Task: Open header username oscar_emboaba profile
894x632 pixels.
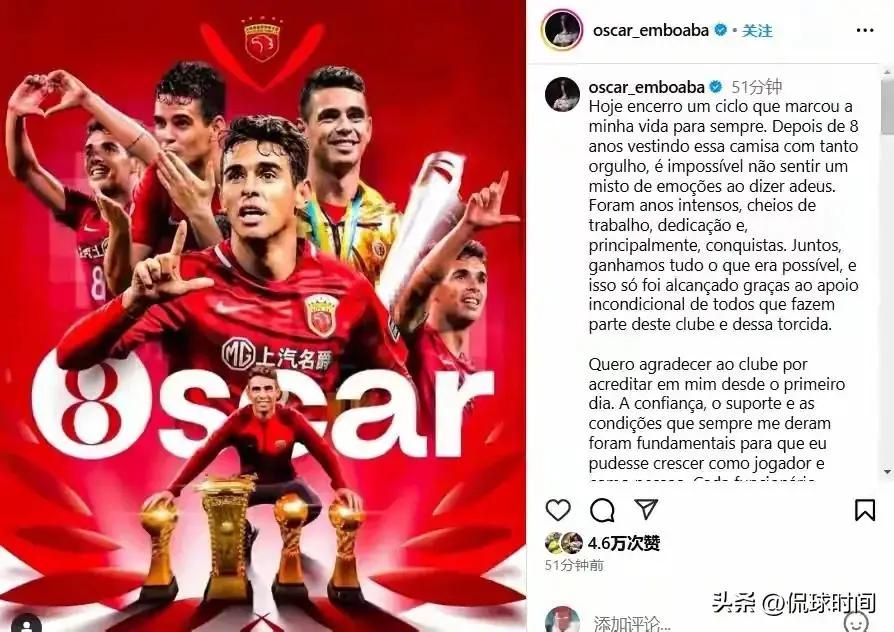Action: pyautogui.click(x=651, y=30)
